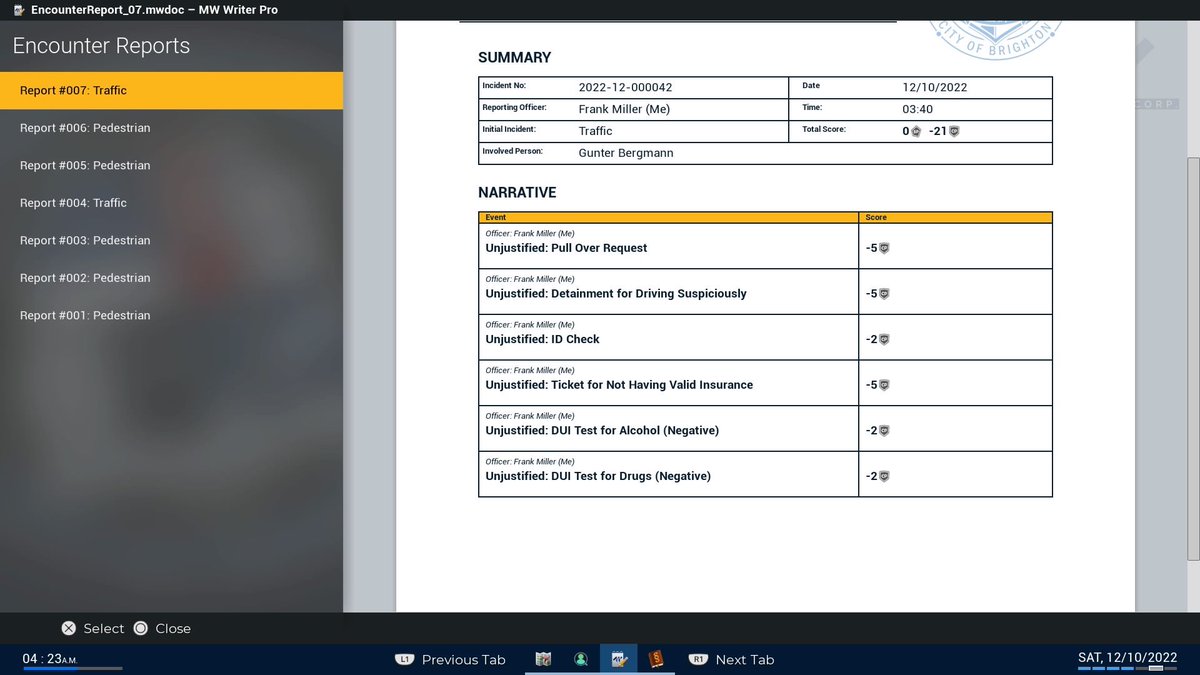Click shield icon beside ID Check score
1200x675 pixels.
tap(884, 339)
